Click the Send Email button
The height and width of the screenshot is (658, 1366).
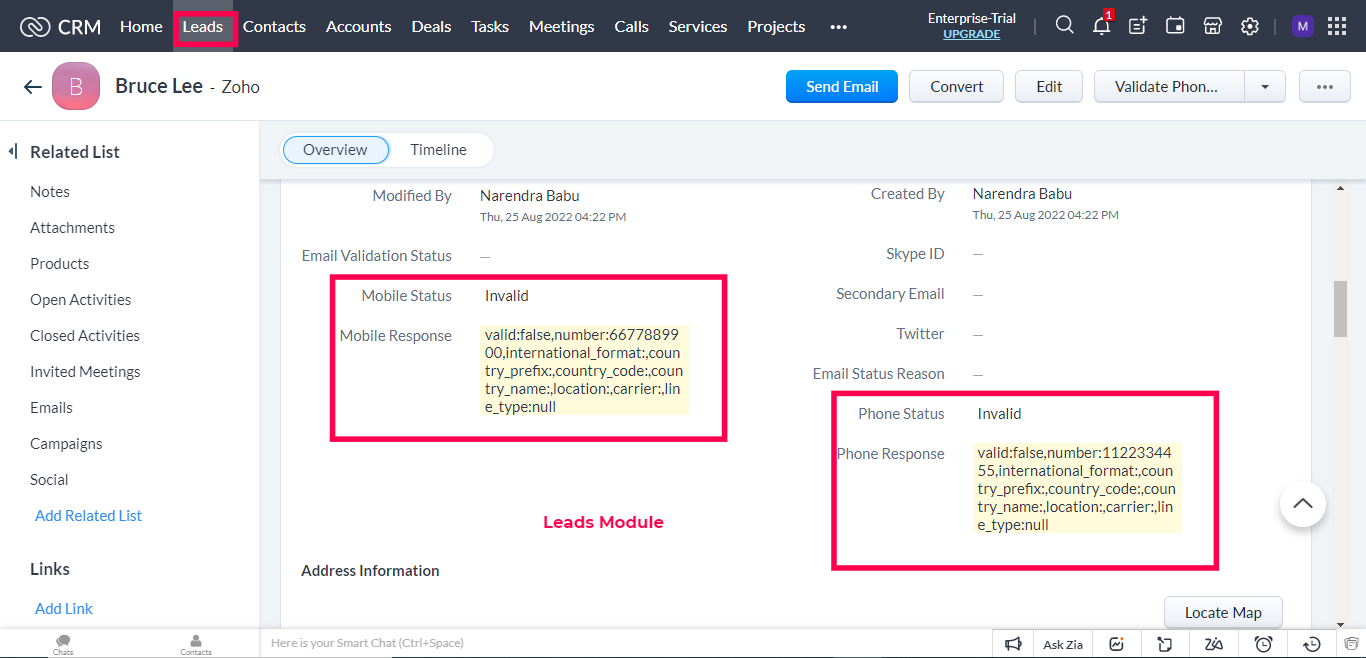(x=841, y=87)
